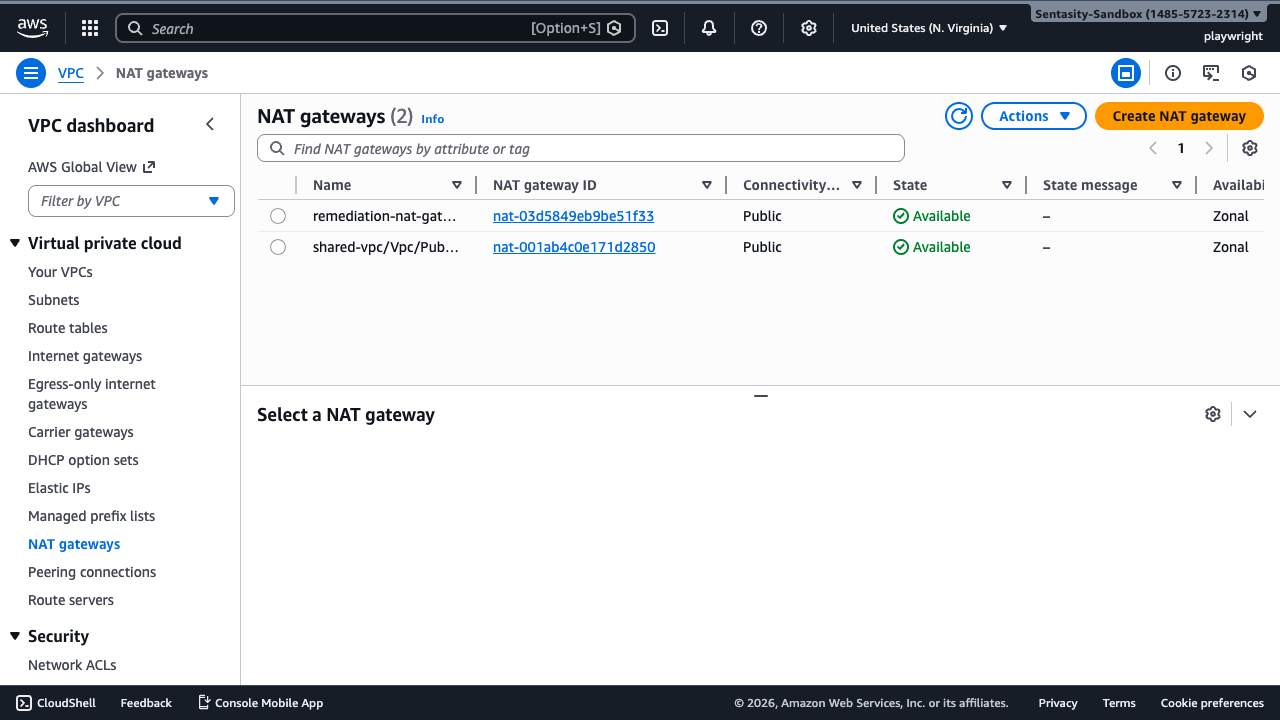The image size is (1280, 720).
Task: Open NAT gateway nat-03d5849eb9be51f33 details
Action: click(x=573, y=215)
